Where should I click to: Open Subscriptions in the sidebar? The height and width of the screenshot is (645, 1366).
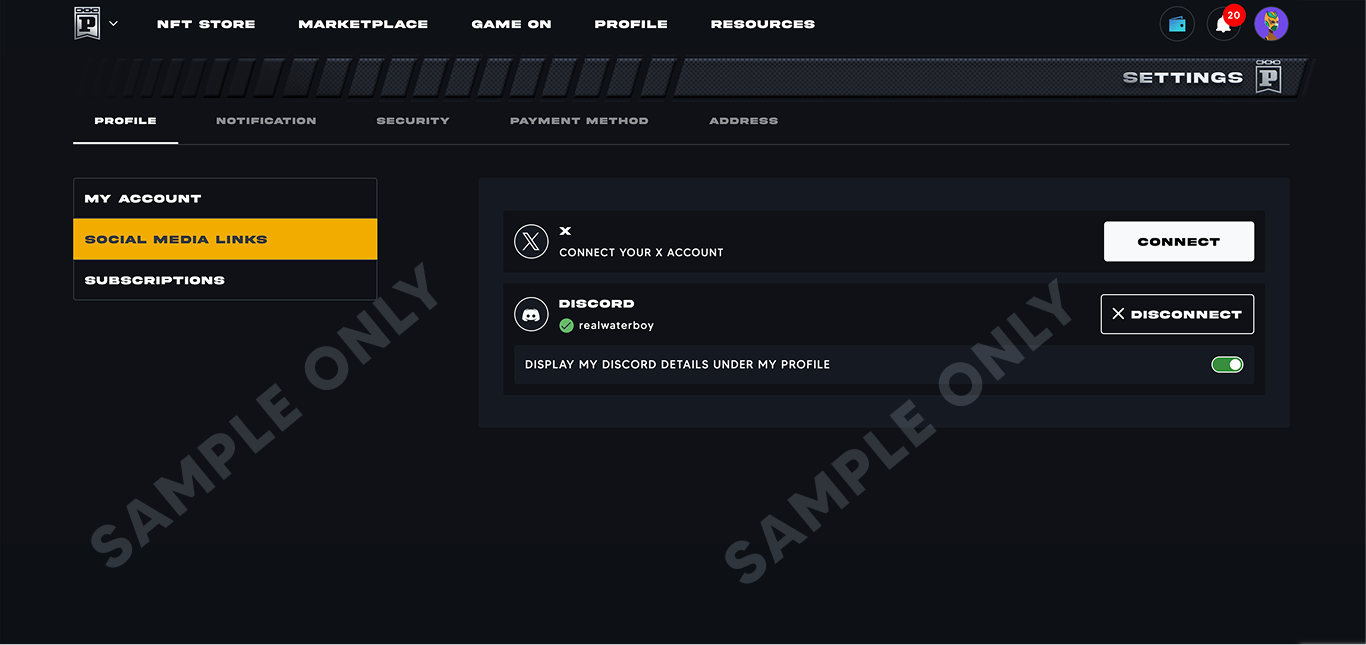click(x=225, y=280)
